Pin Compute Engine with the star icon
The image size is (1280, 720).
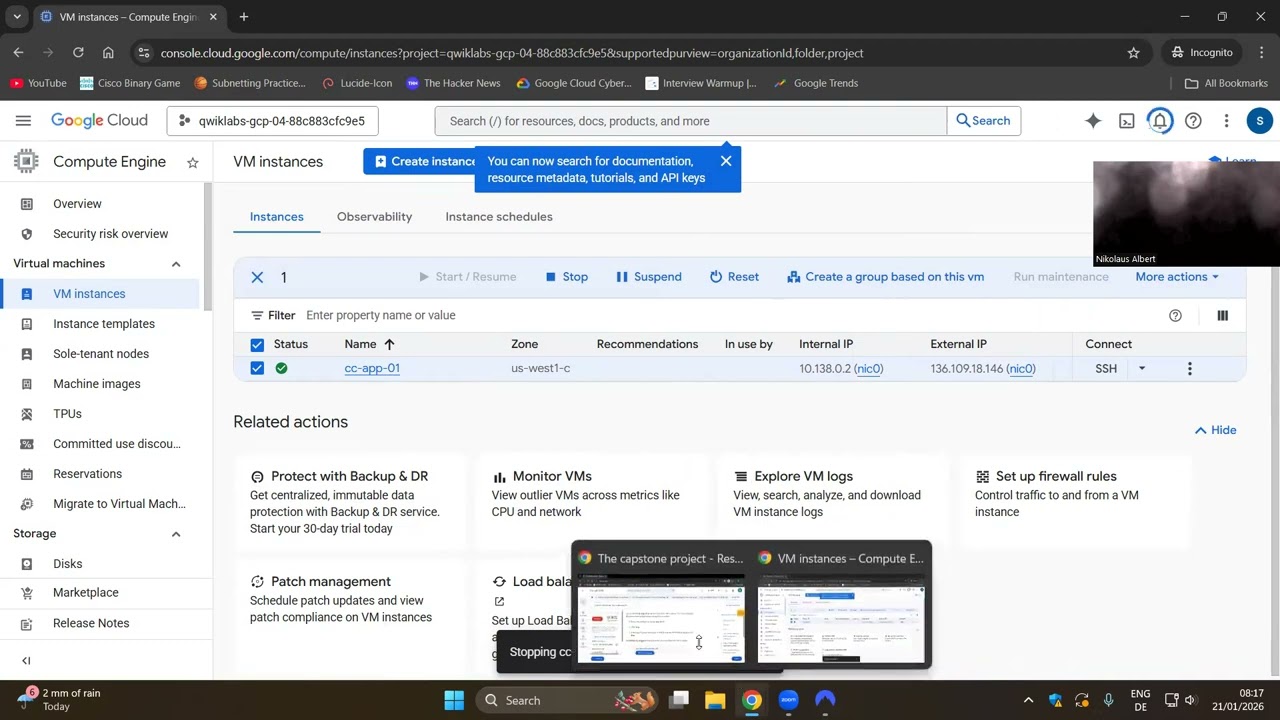pos(193,162)
